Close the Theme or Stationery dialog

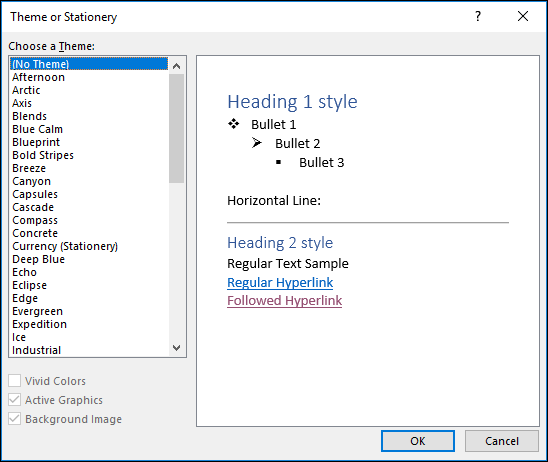523,16
